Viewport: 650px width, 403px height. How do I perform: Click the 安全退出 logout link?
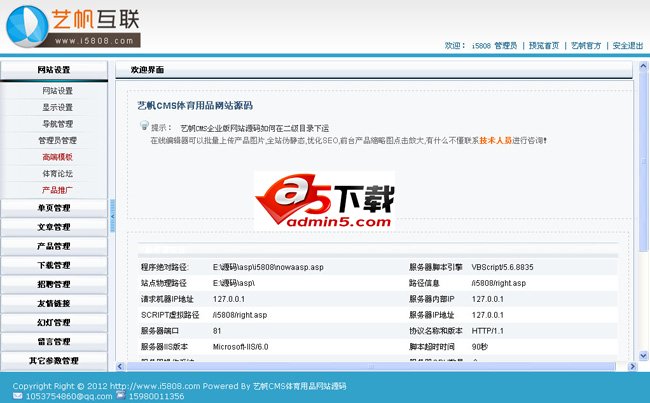(x=628, y=46)
